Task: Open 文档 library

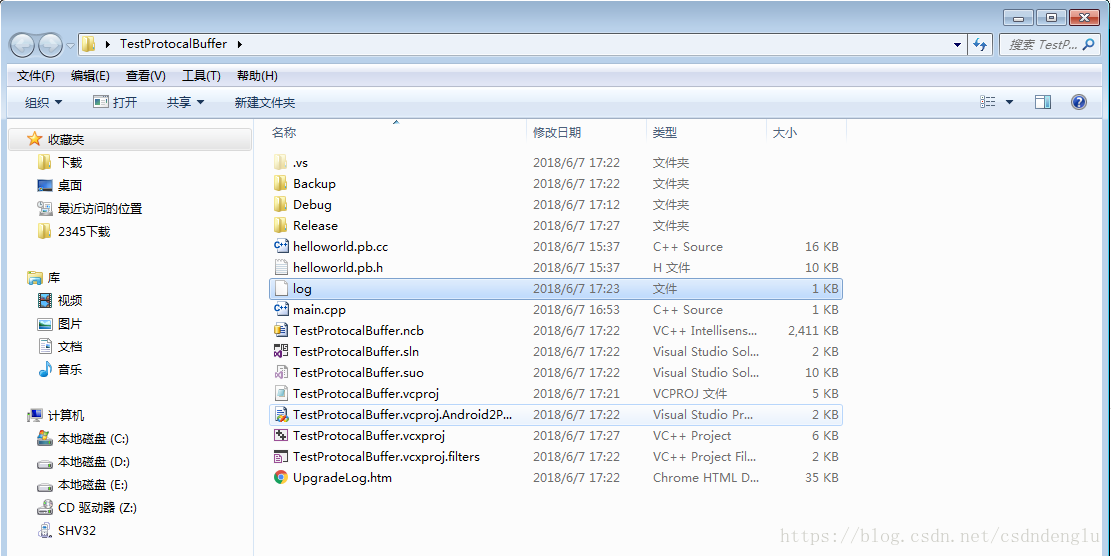Action: pos(70,346)
